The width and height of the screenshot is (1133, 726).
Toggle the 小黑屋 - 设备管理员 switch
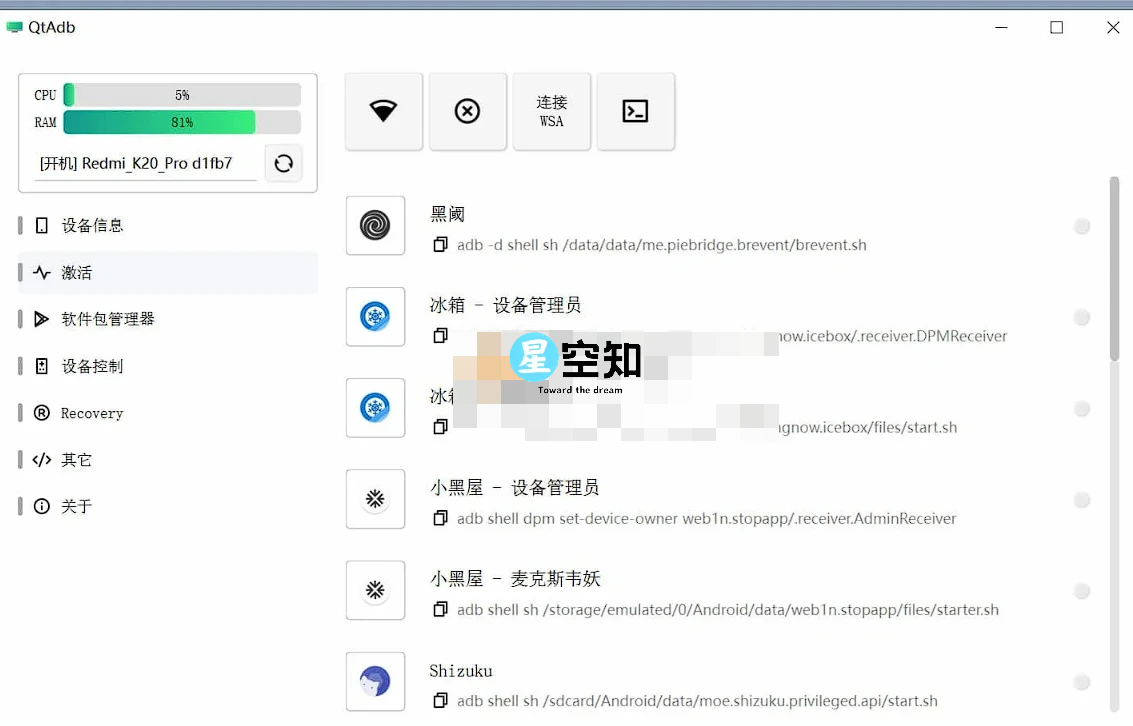[1081, 500]
